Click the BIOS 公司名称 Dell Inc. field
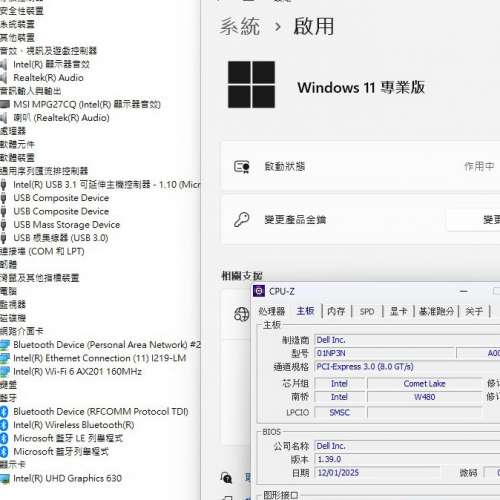This screenshot has height=500, width=500. point(407,446)
